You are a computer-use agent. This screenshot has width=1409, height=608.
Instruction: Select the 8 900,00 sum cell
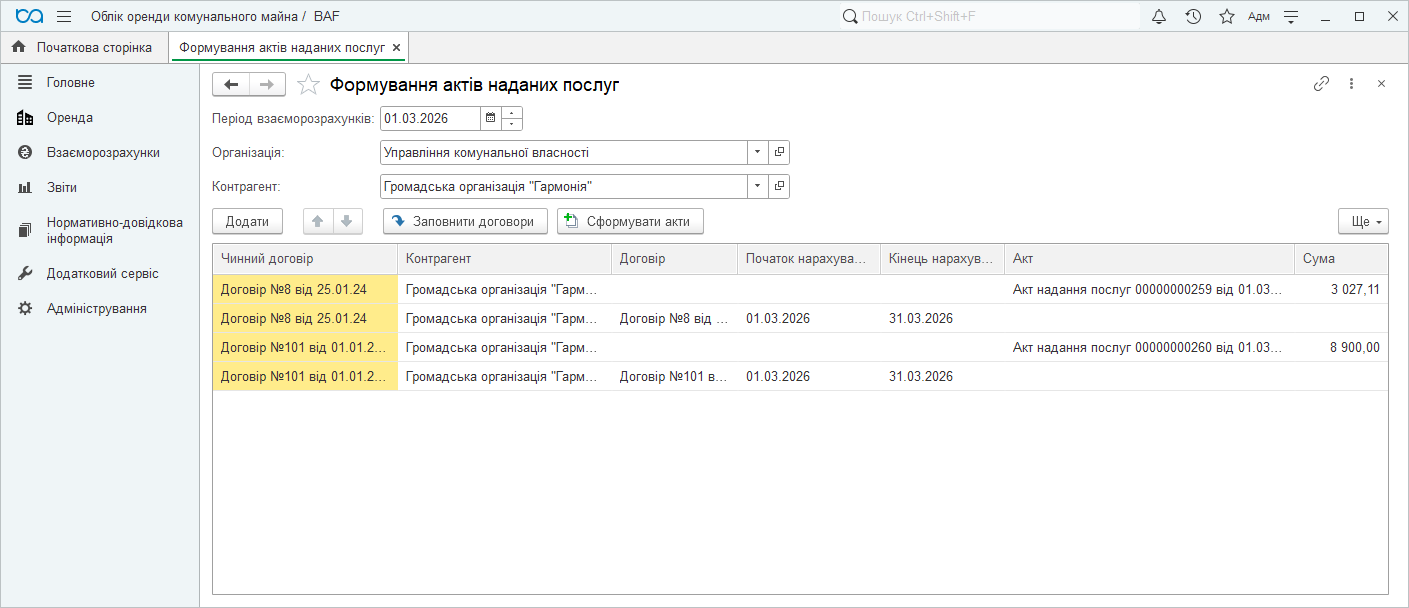(1340, 347)
